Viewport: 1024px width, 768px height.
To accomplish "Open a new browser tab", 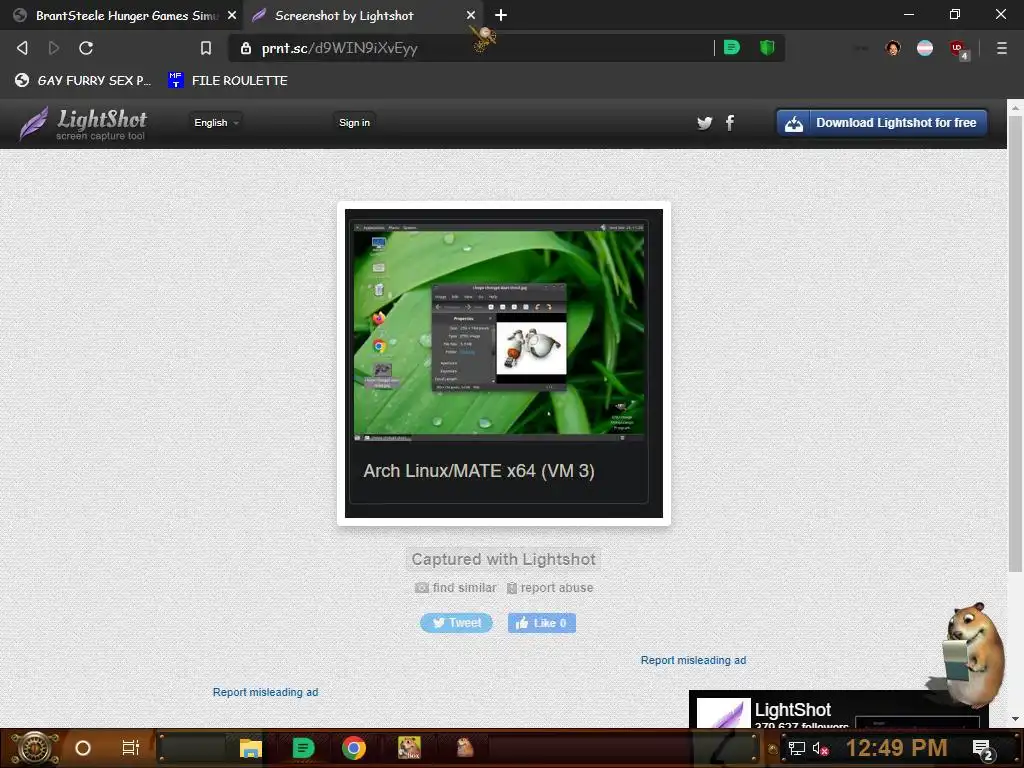I will [501, 14].
